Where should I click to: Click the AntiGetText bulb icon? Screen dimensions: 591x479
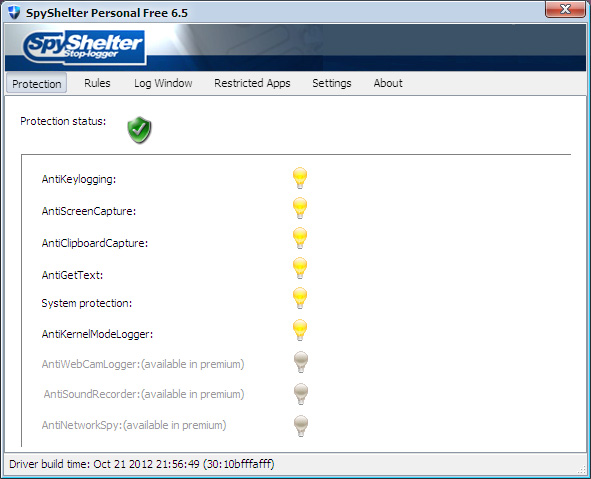tap(300, 268)
